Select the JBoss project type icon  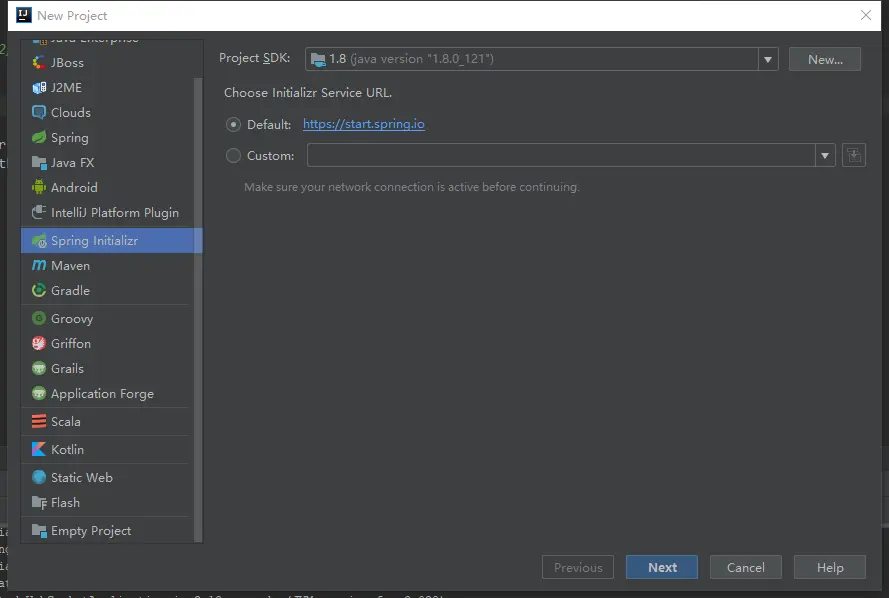click(x=39, y=62)
